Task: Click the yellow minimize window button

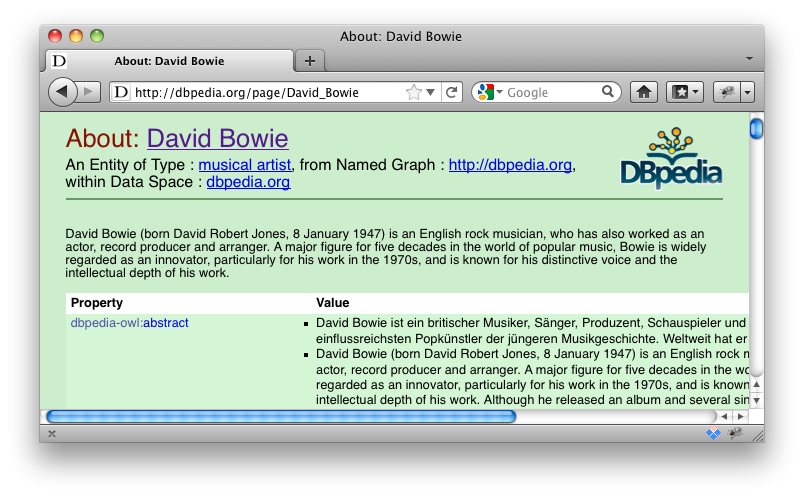Action: (x=76, y=36)
